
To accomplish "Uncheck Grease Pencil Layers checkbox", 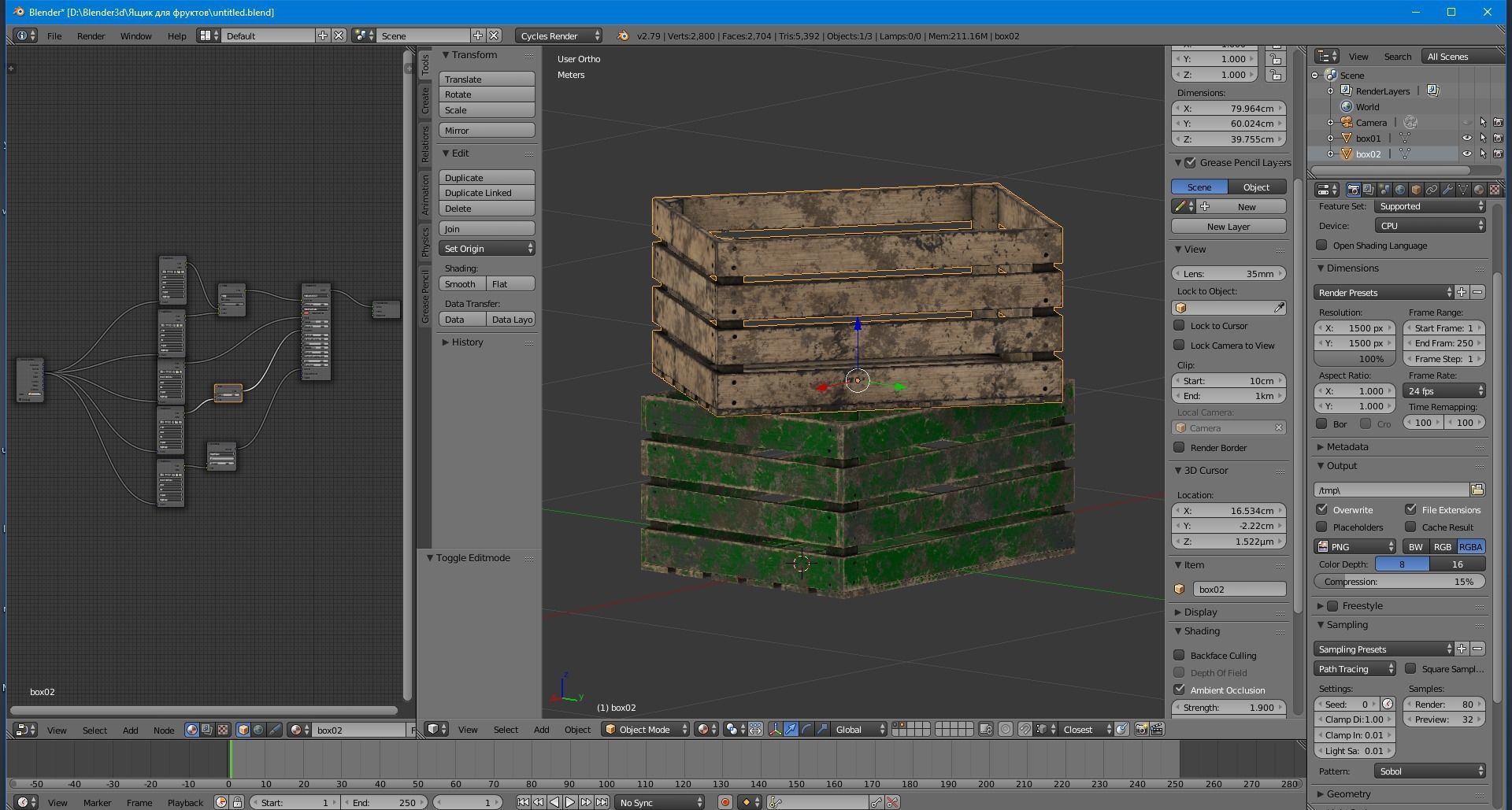I will click(x=1190, y=163).
